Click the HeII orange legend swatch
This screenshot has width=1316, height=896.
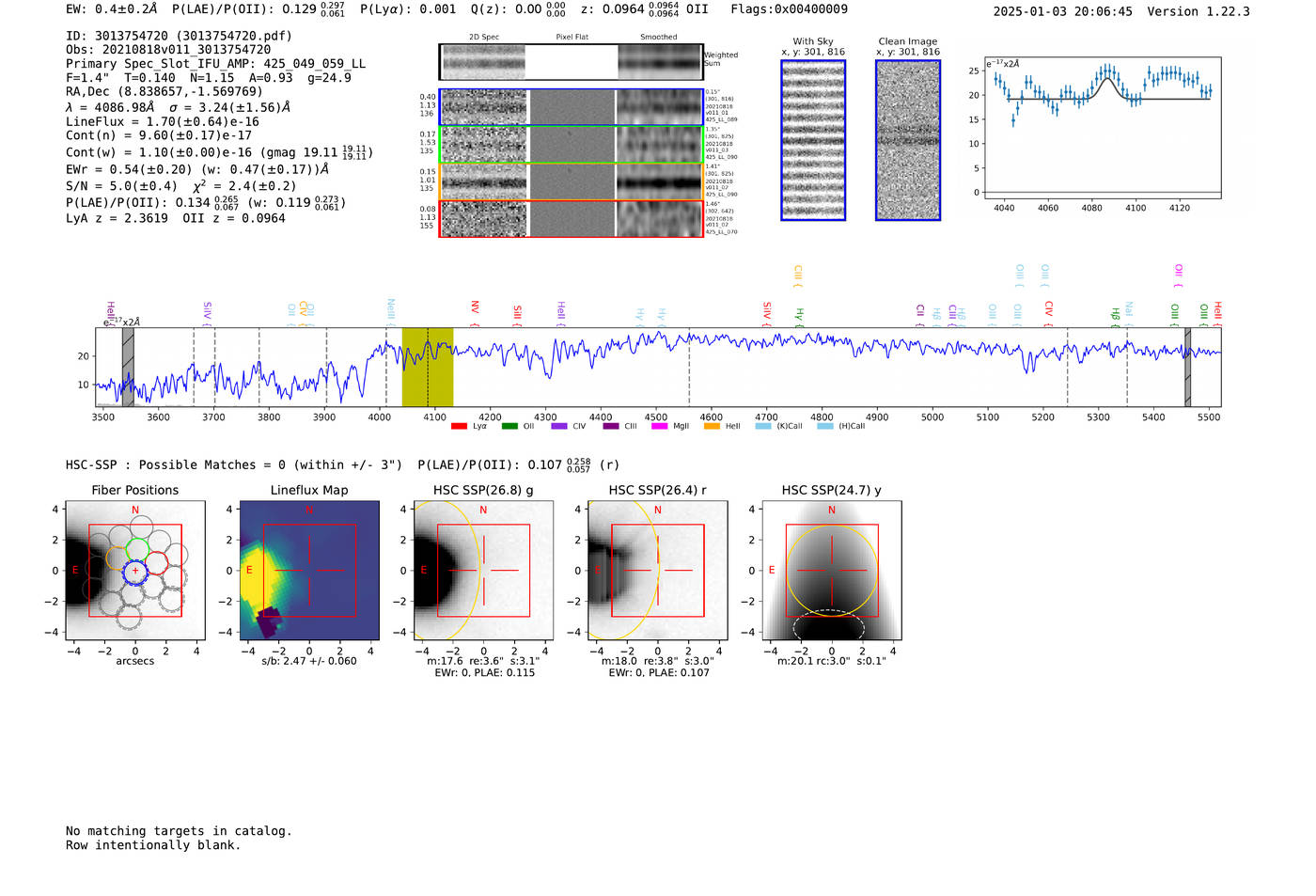coord(712,427)
